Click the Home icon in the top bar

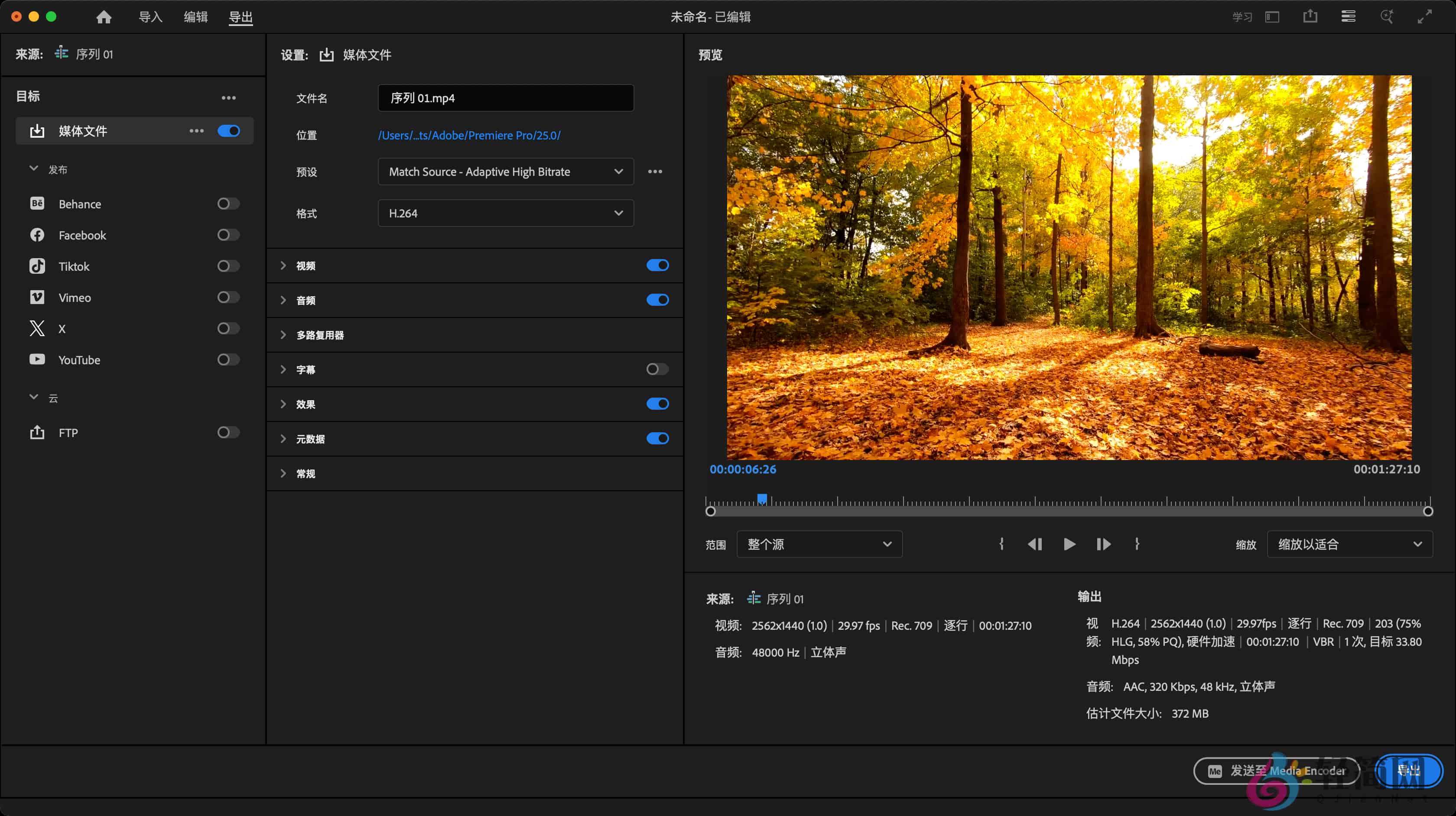(x=104, y=16)
